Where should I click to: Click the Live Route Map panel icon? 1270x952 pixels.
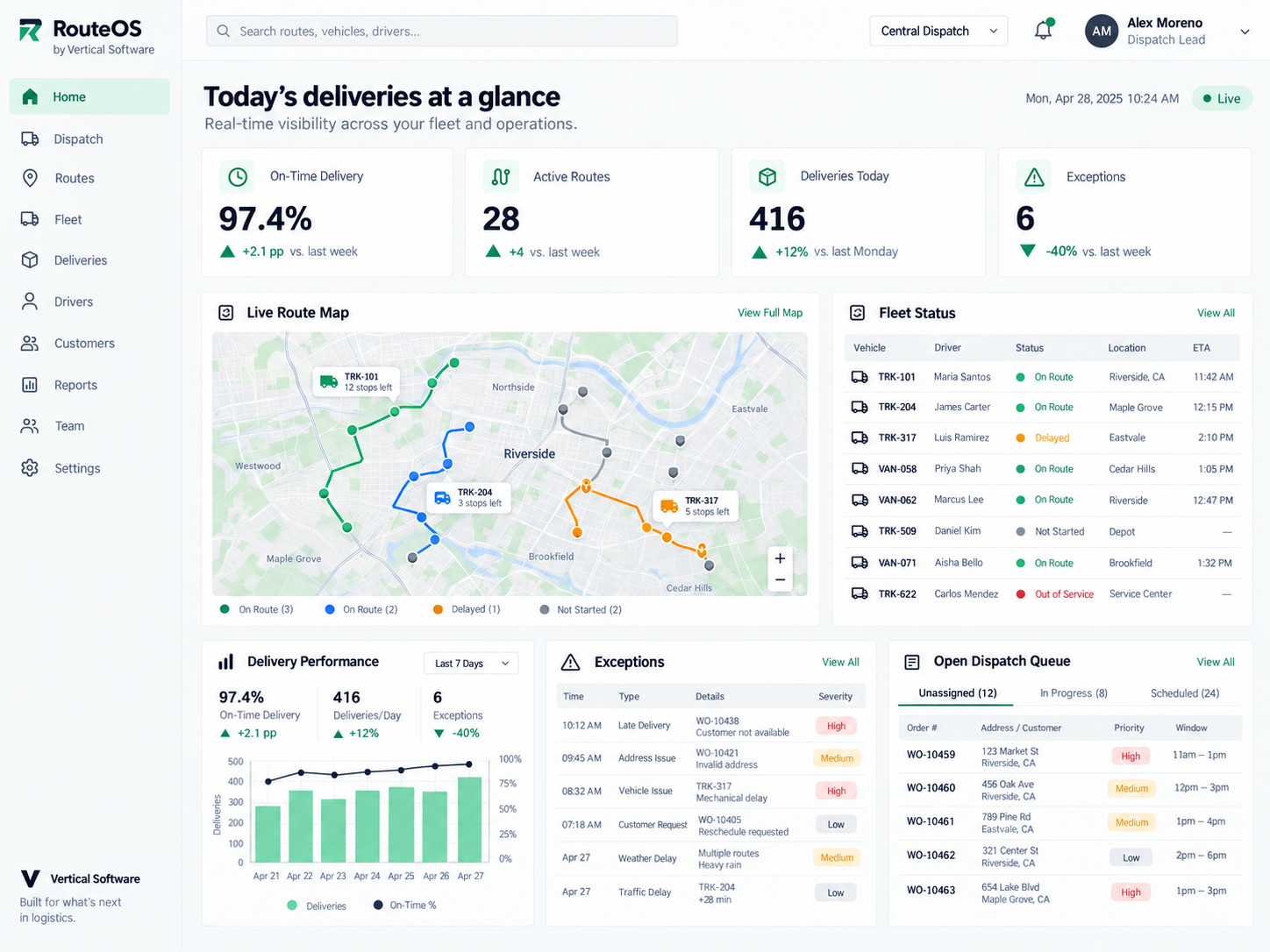(x=226, y=313)
